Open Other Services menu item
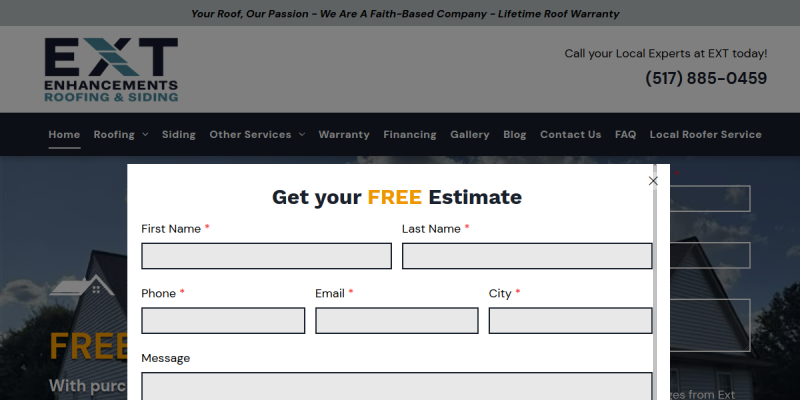 250,135
